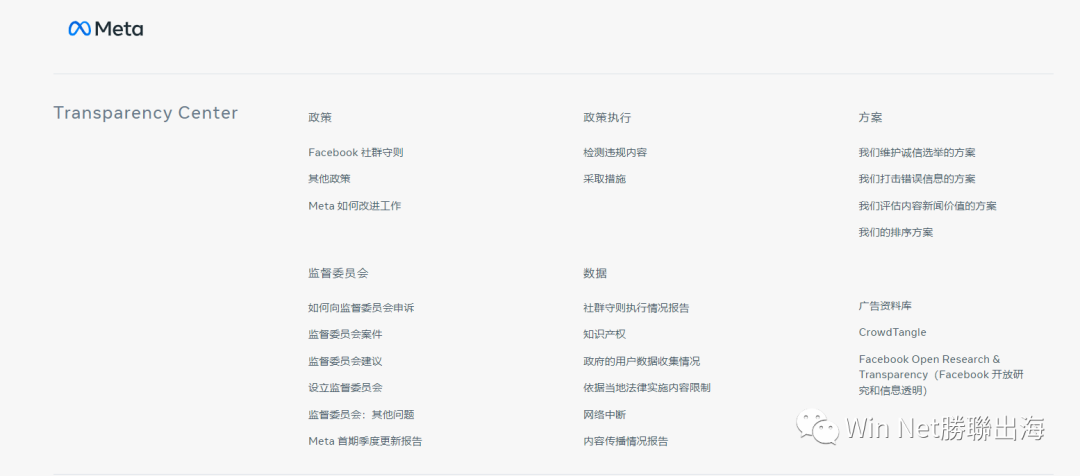Image resolution: width=1080 pixels, height=476 pixels.
Task: Open CrowdTangle link
Action: point(893,333)
